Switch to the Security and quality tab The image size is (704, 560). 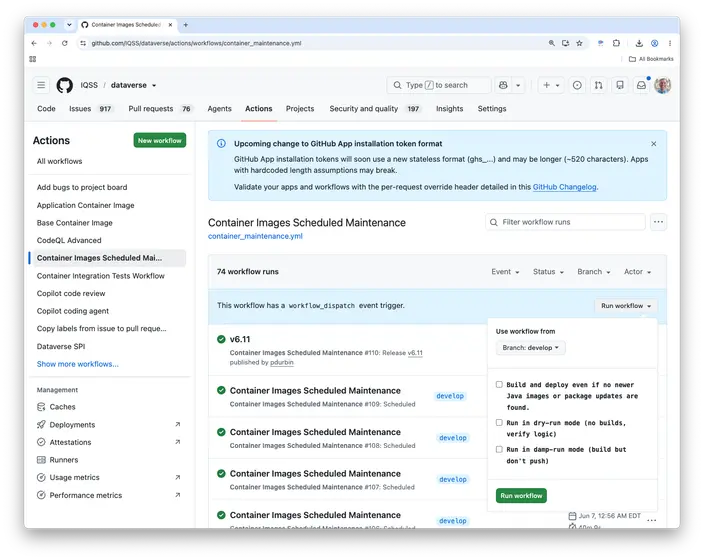pos(375,109)
